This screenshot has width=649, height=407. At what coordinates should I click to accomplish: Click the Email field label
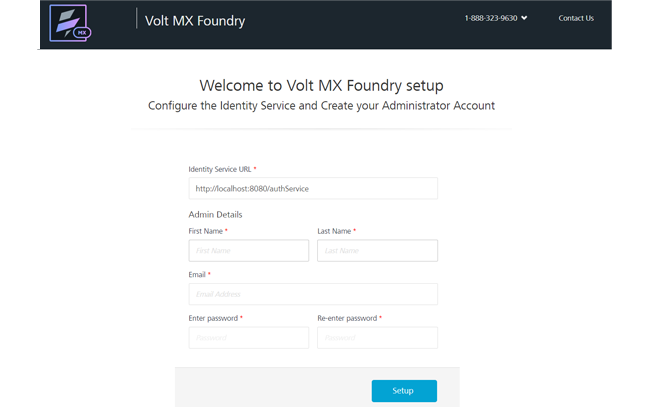pyautogui.click(x=198, y=274)
